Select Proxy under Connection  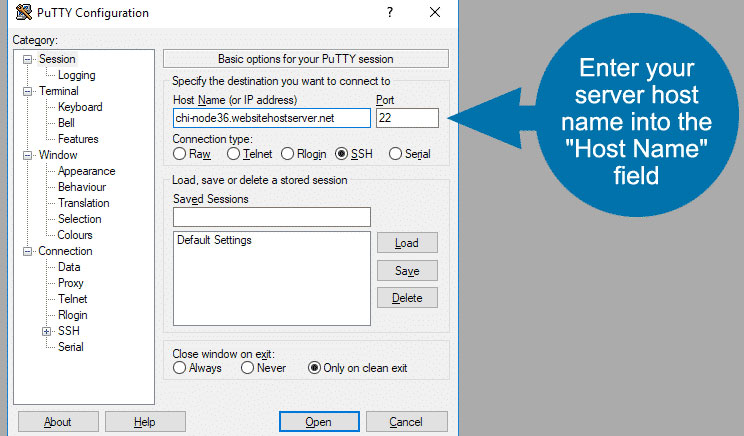coord(71,283)
